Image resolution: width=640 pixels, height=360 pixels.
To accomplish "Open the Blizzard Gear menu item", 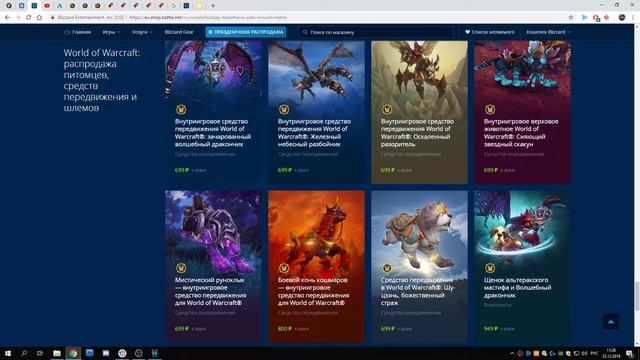I will click(179, 32).
